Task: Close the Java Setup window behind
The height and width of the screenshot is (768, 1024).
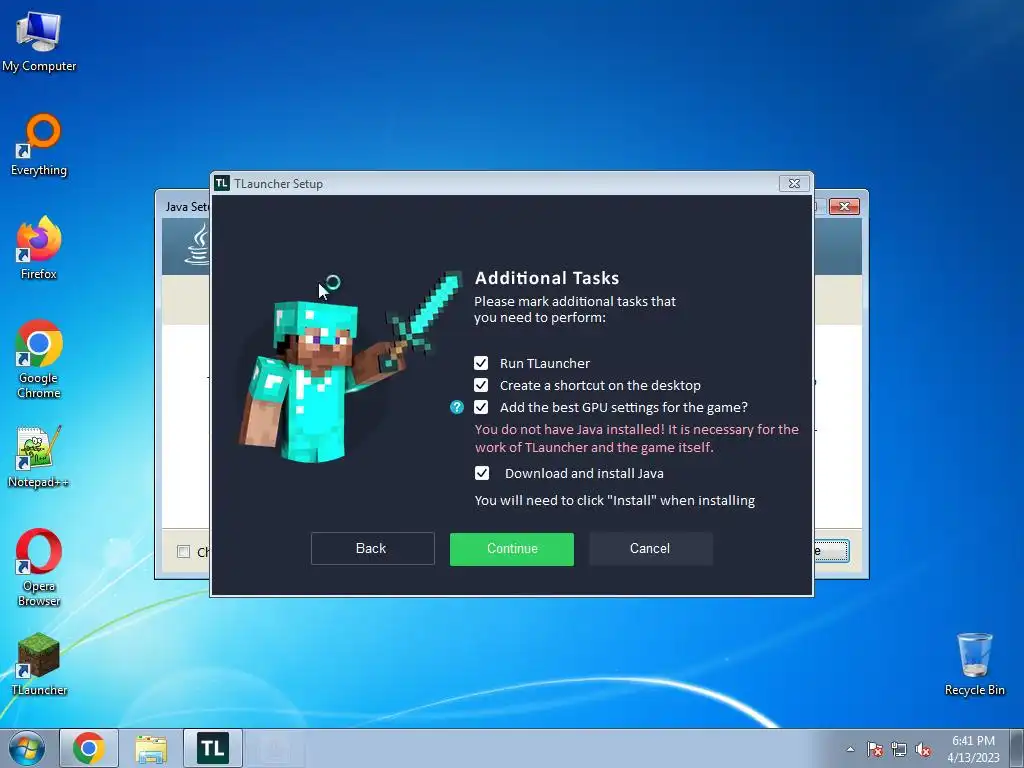Action: [844, 206]
